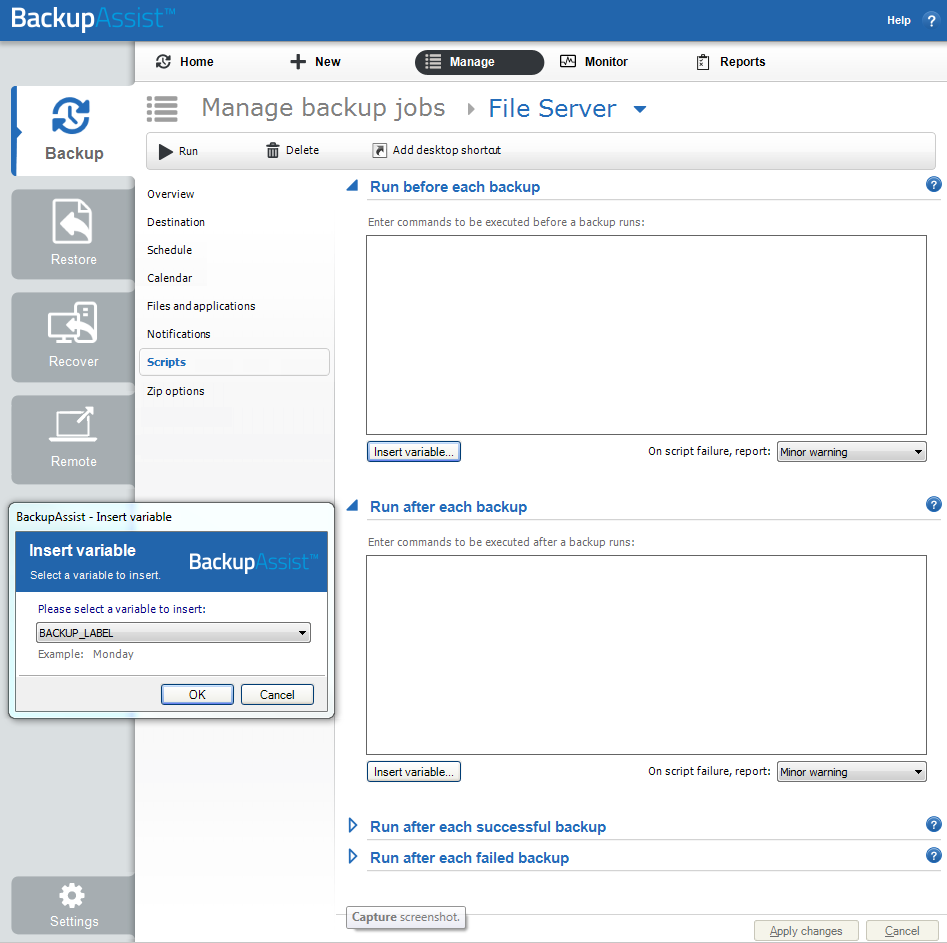Click Manage backup jobs breadcrumb
The width and height of the screenshot is (947, 943).
point(323,108)
